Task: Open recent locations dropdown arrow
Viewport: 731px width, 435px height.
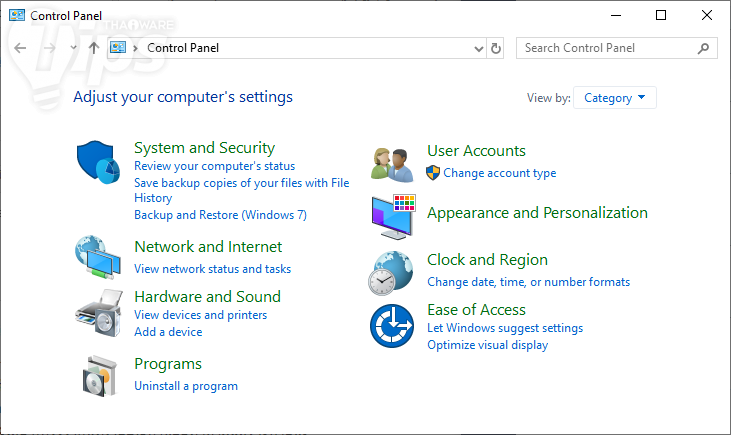Action: 73,48
